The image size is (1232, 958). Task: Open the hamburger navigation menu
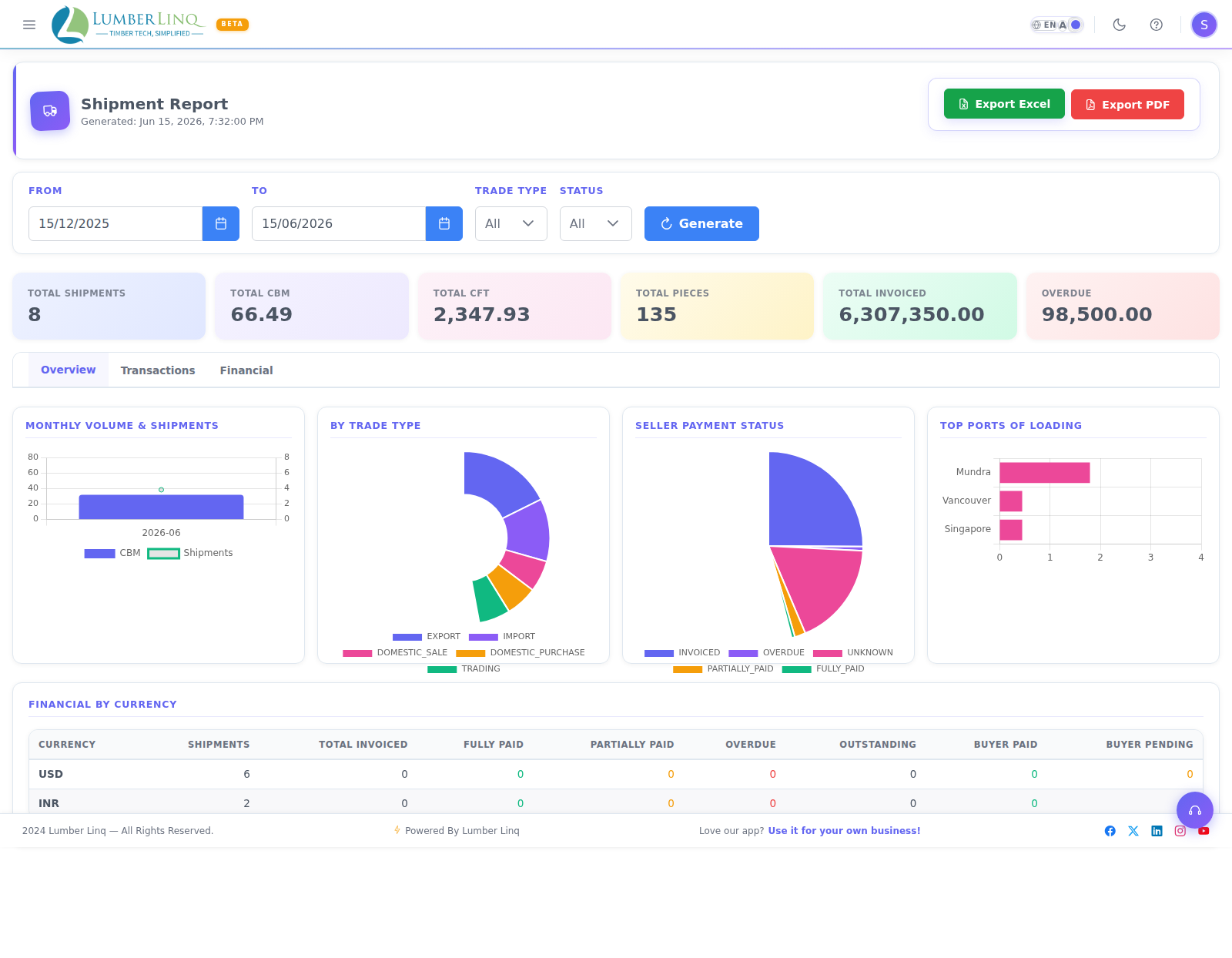pyautogui.click(x=29, y=25)
